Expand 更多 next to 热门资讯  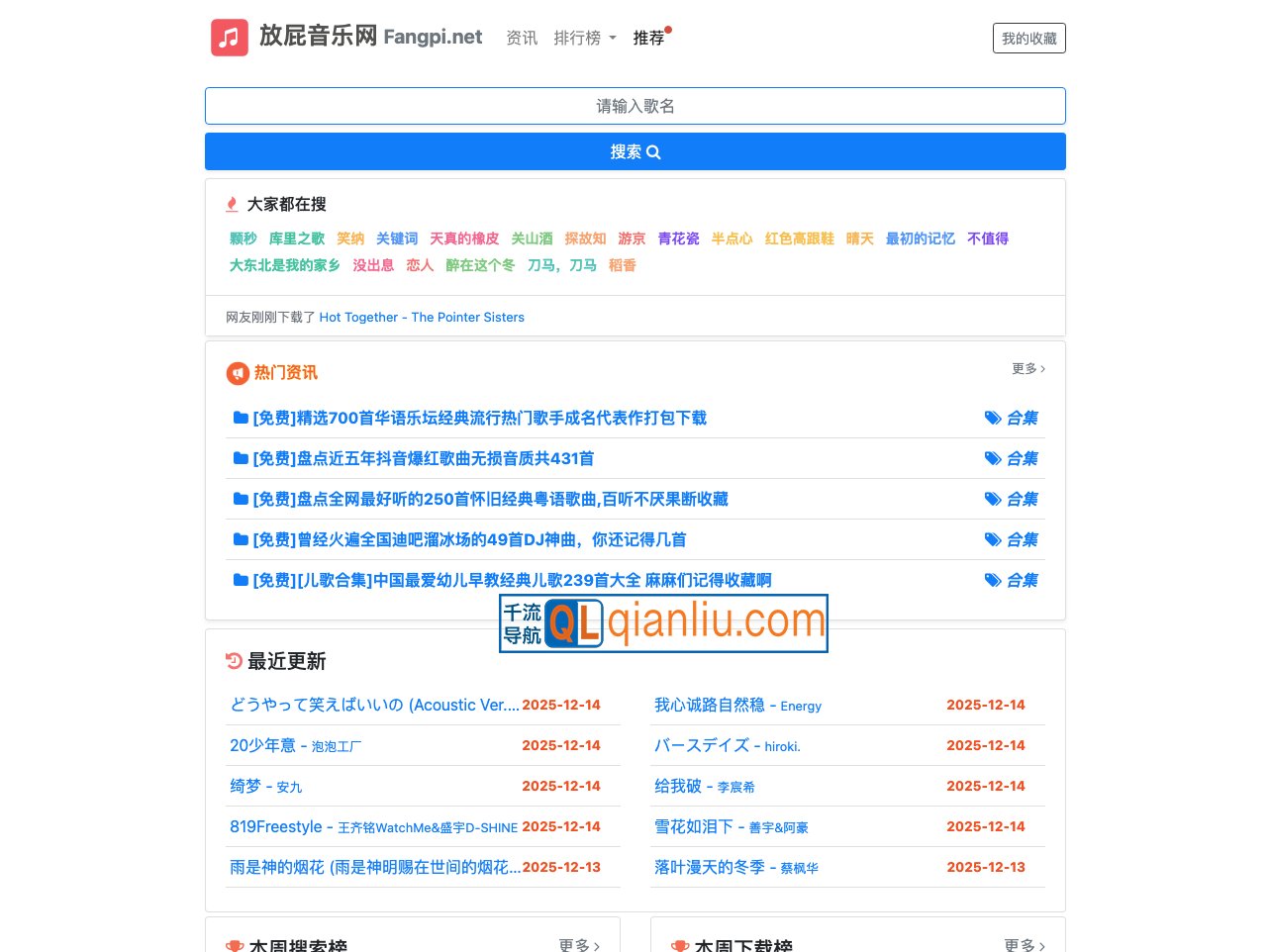[x=1027, y=368]
